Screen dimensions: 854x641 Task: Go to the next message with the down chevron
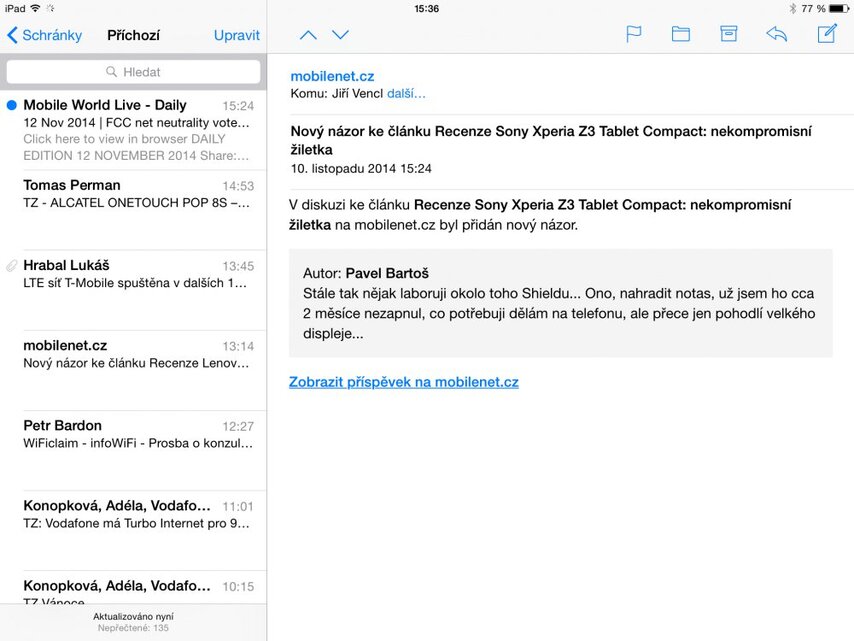point(340,34)
